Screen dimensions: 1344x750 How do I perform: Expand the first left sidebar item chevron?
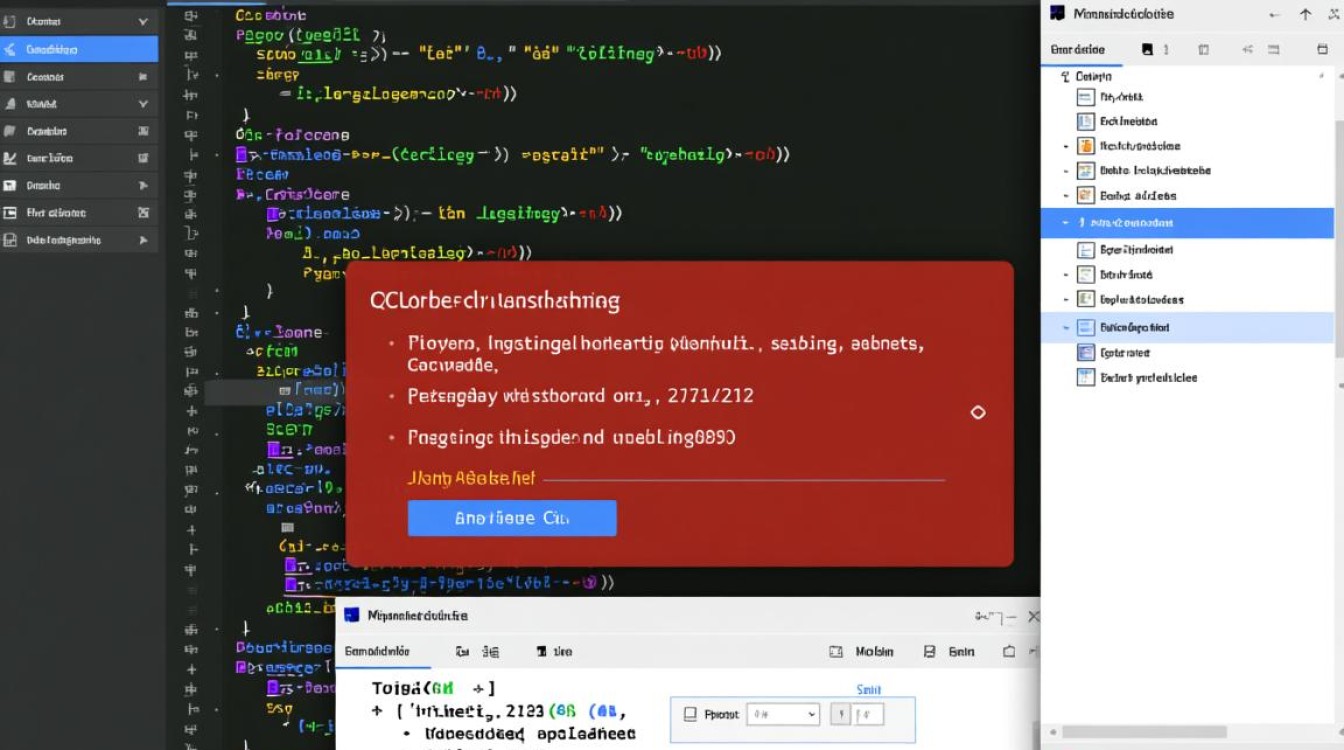pos(143,21)
